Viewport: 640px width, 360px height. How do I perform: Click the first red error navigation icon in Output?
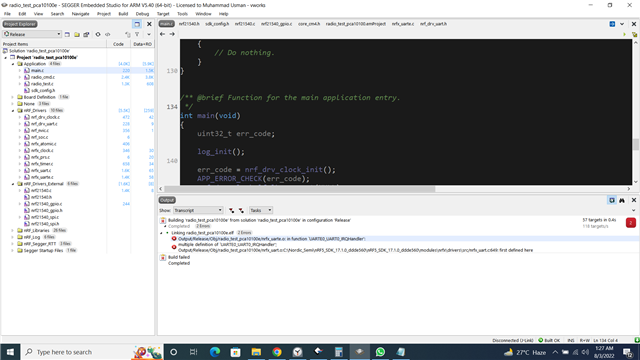pyautogui.click(x=231, y=211)
